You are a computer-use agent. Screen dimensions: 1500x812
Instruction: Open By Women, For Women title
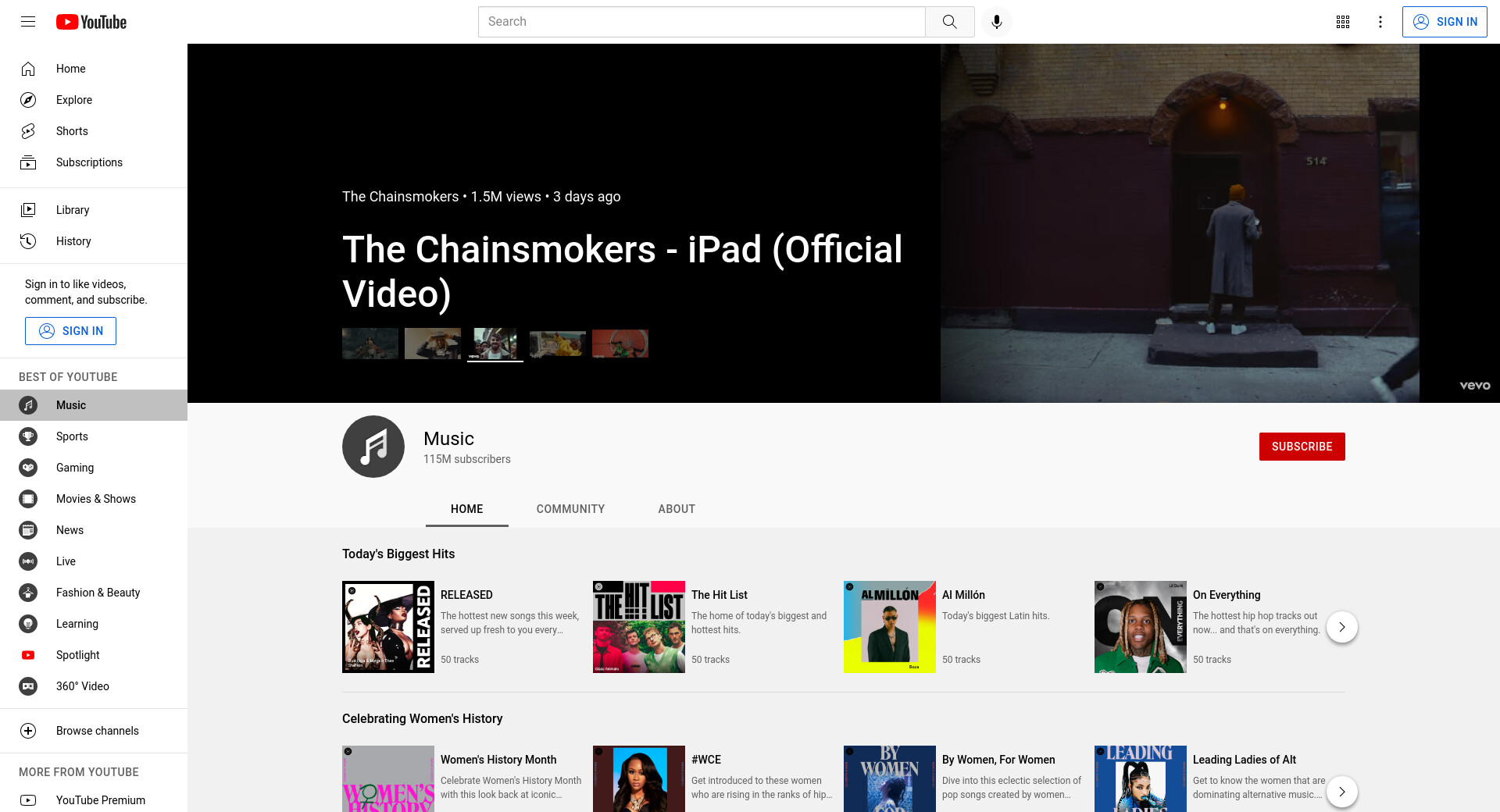click(998, 760)
